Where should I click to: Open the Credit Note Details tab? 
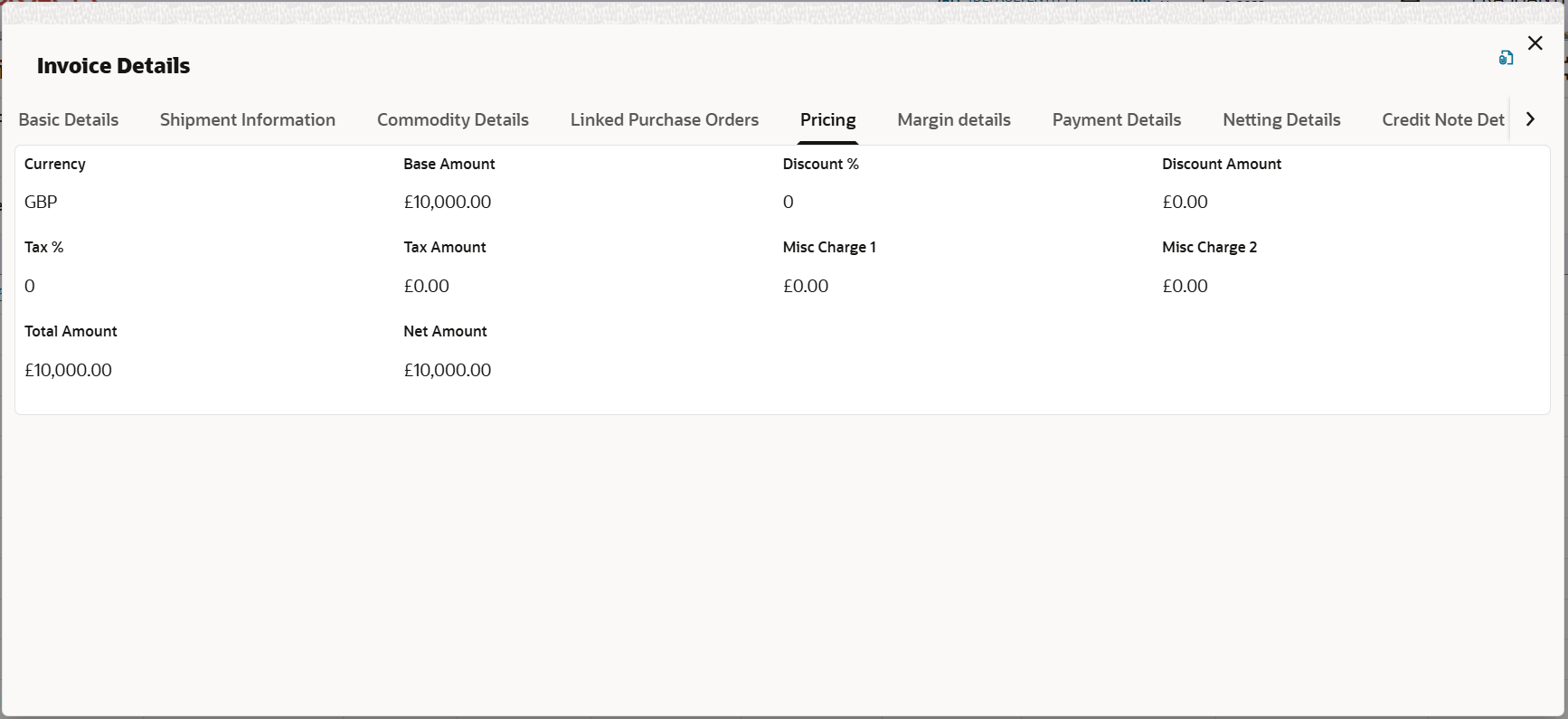tap(1443, 120)
